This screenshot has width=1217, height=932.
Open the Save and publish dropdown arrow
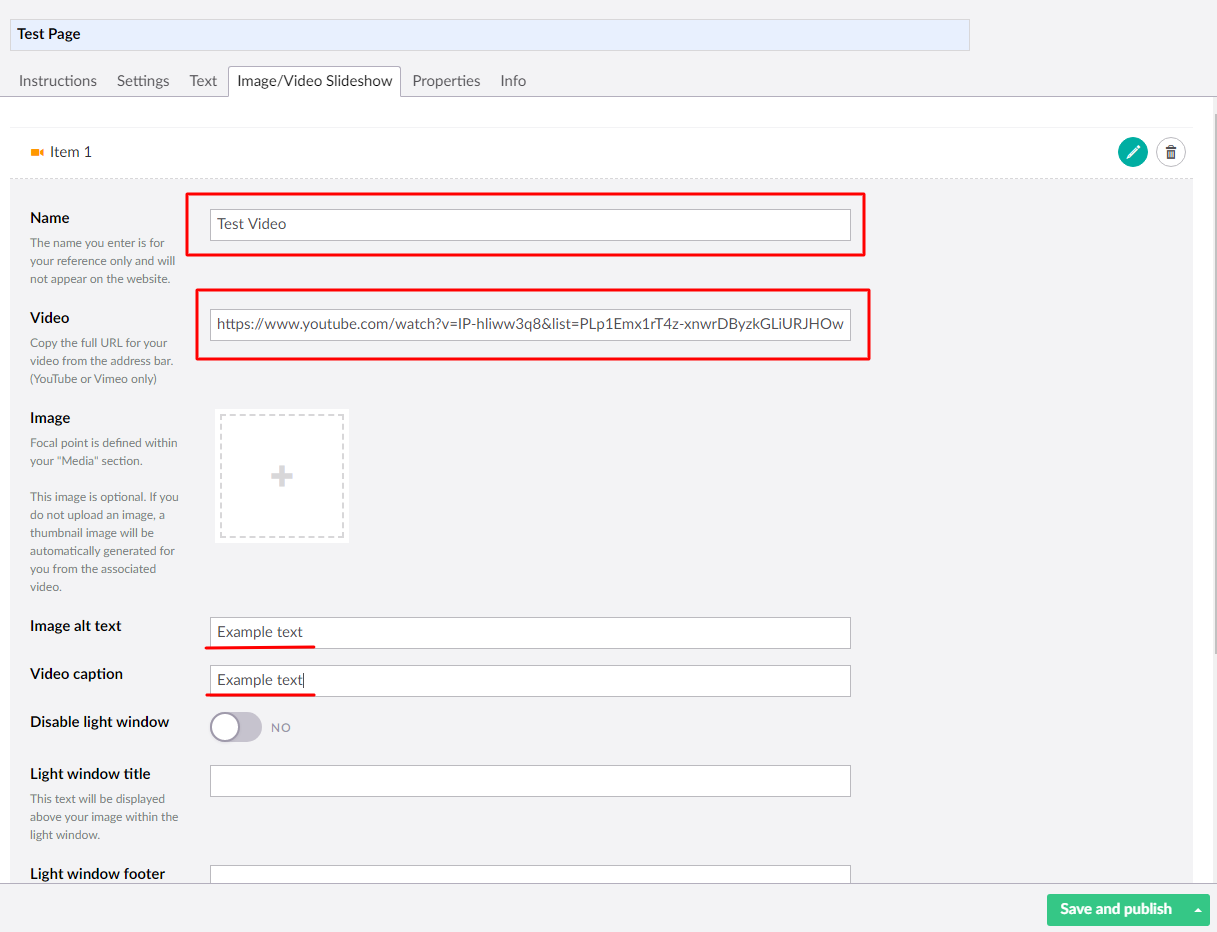1197,909
